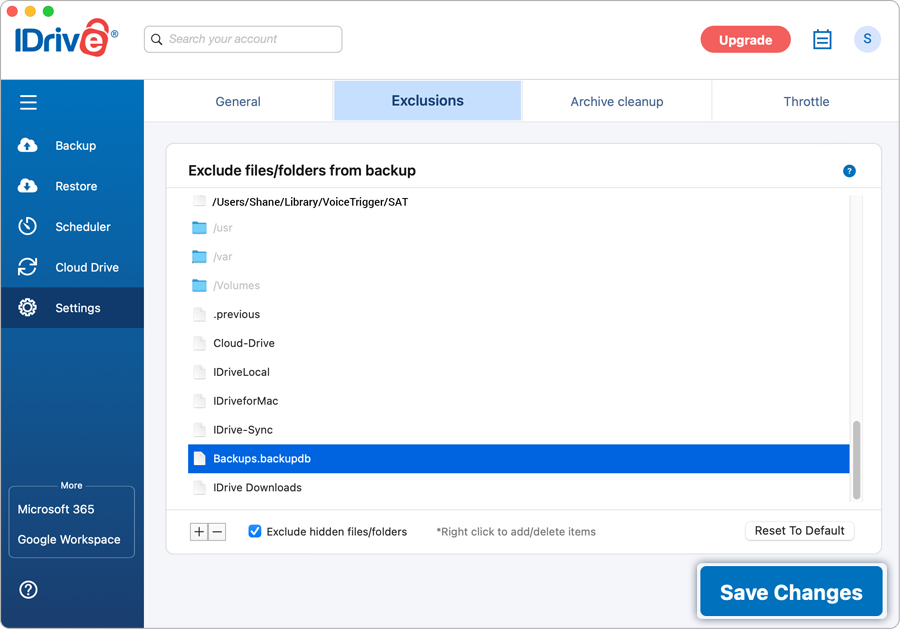Add an exclusion with the plus button
Viewport: 900px width, 629px height.
pyautogui.click(x=199, y=532)
